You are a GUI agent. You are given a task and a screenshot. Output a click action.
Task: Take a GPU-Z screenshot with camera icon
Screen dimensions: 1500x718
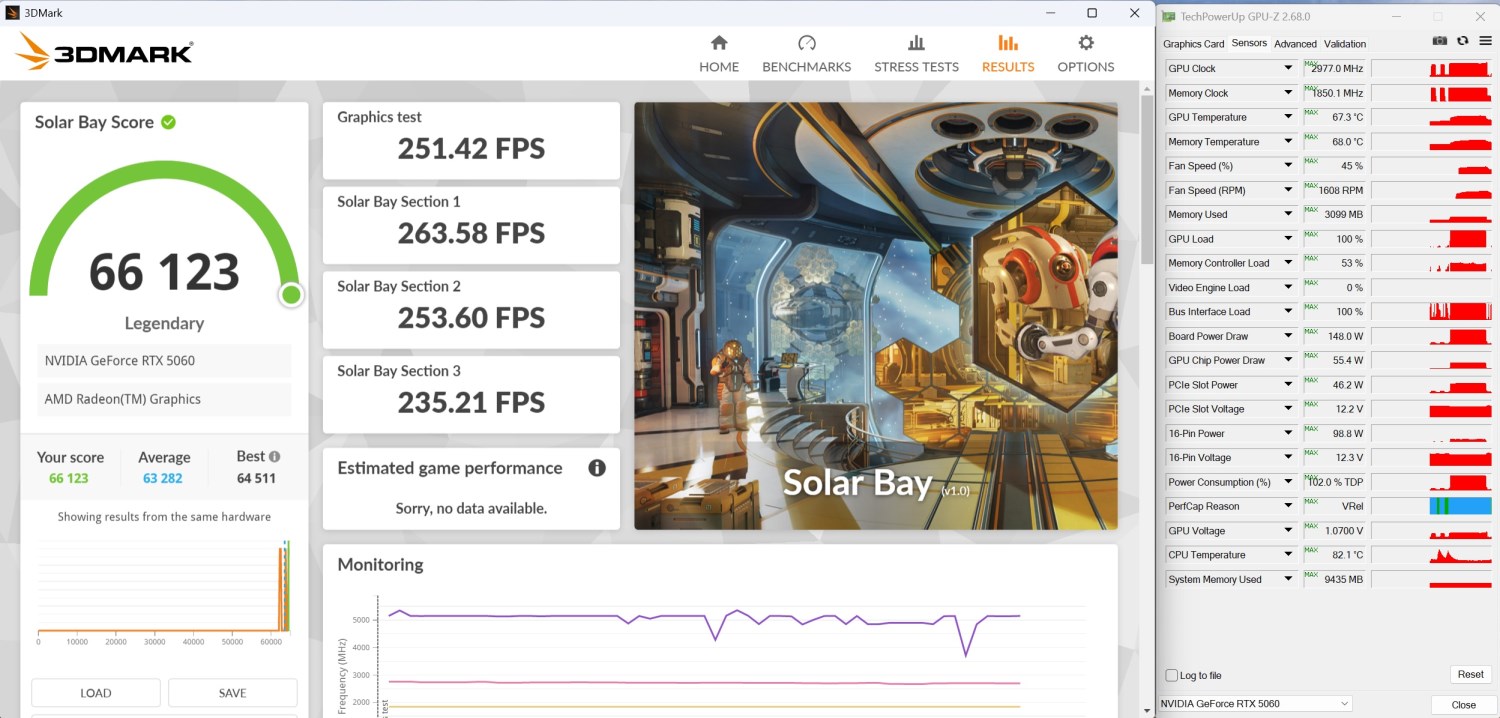pyautogui.click(x=1439, y=41)
